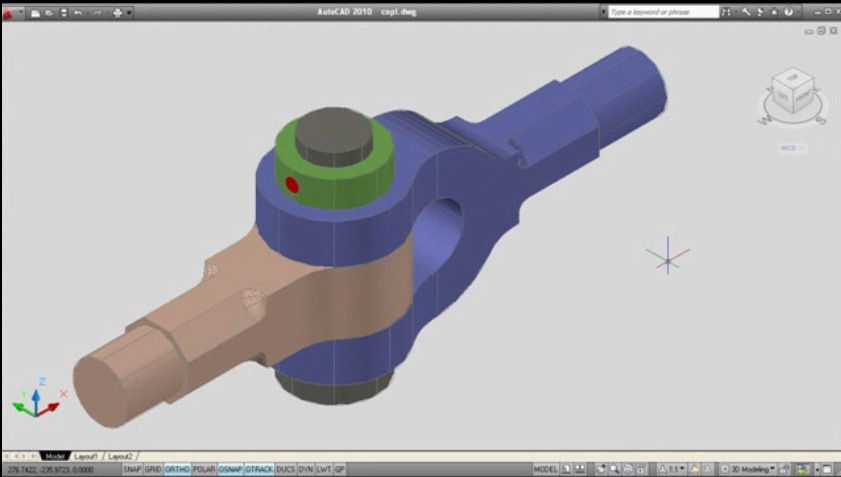
Task: Toggle SNAP mode in status bar
Action: [132, 469]
